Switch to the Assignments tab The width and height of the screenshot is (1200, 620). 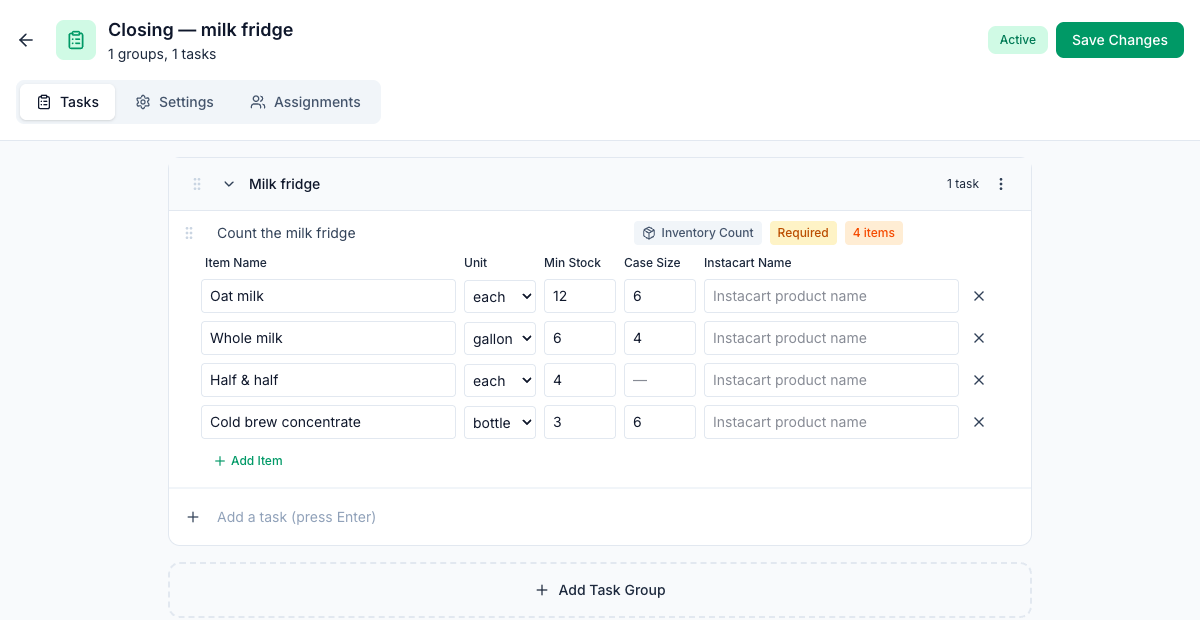[305, 102]
